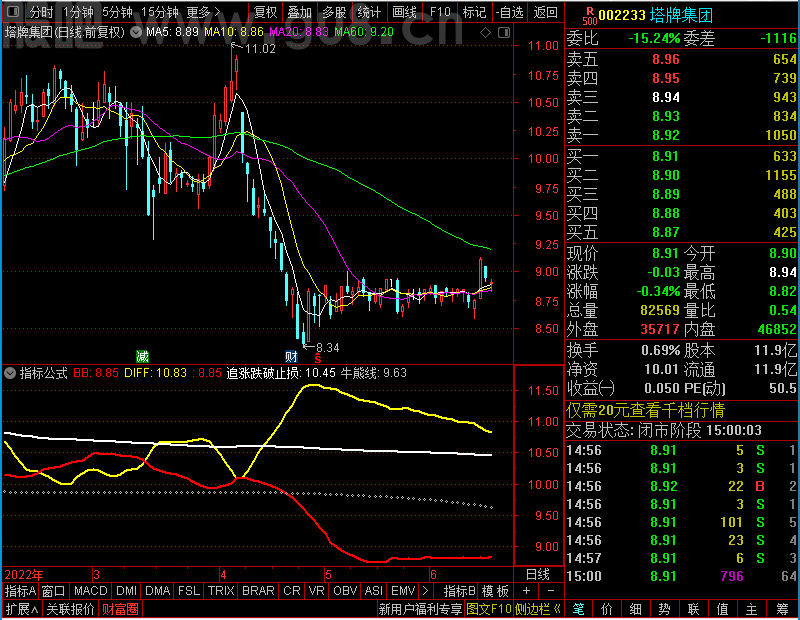Select the 细 detail view icon

pos(635,609)
